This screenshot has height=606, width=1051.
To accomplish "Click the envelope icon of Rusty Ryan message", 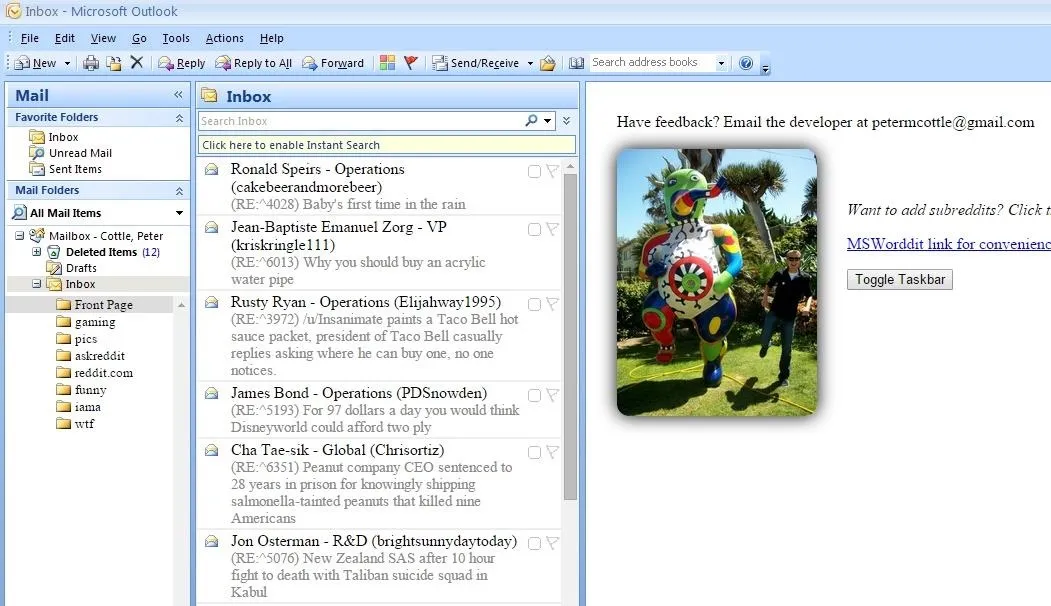I will coord(211,302).
